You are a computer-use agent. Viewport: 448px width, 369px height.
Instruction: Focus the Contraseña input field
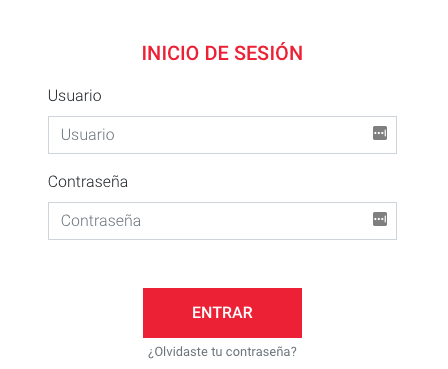pos(222,221)
